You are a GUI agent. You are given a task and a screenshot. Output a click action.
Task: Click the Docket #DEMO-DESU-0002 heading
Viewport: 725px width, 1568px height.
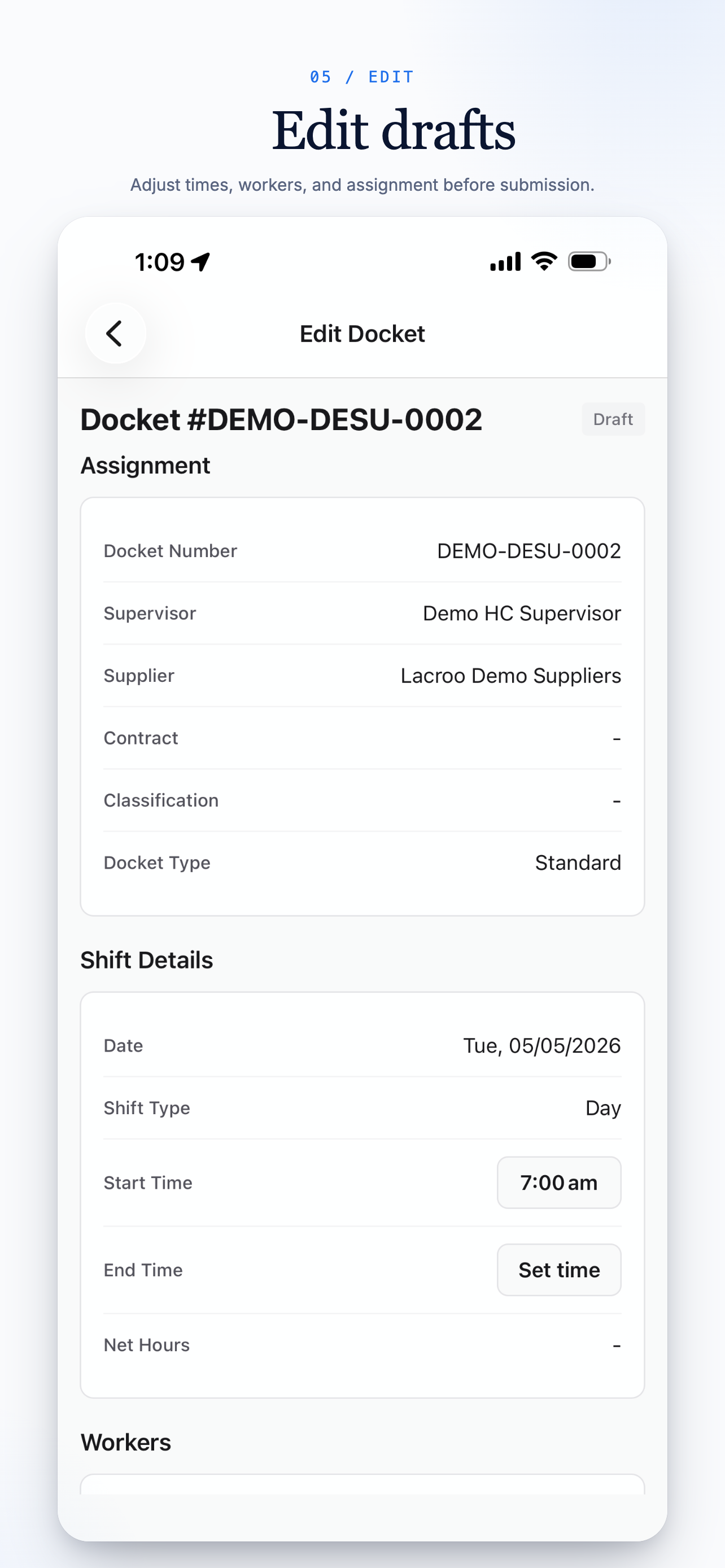[281, 419]
